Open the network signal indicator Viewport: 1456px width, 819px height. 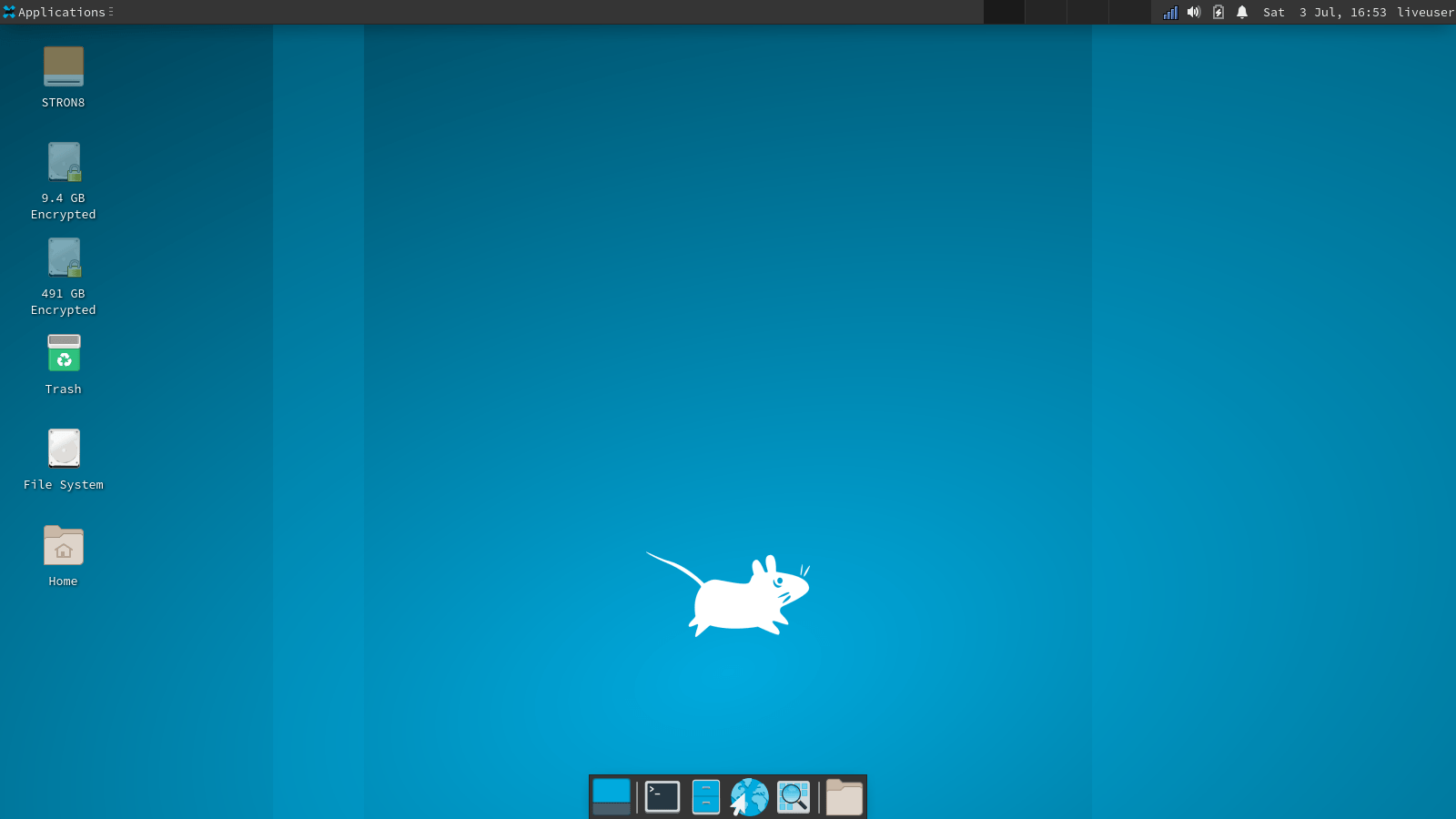(1170, 12)
